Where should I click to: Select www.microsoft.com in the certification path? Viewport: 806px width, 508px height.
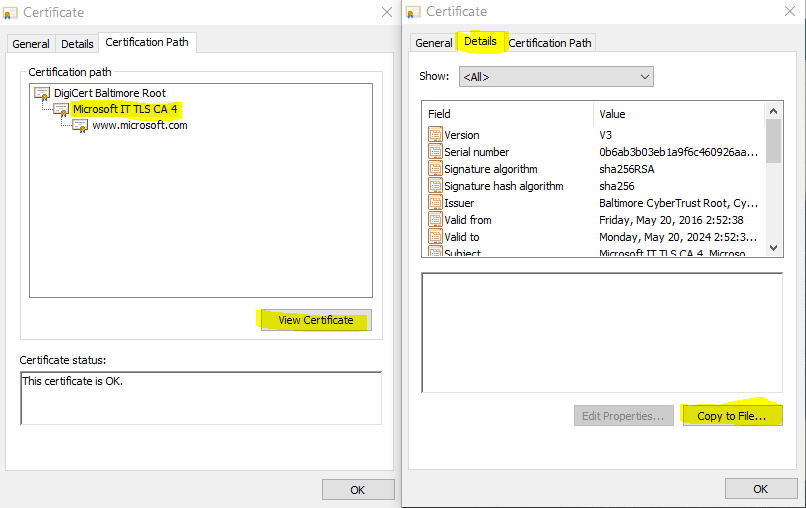[139, 125]
